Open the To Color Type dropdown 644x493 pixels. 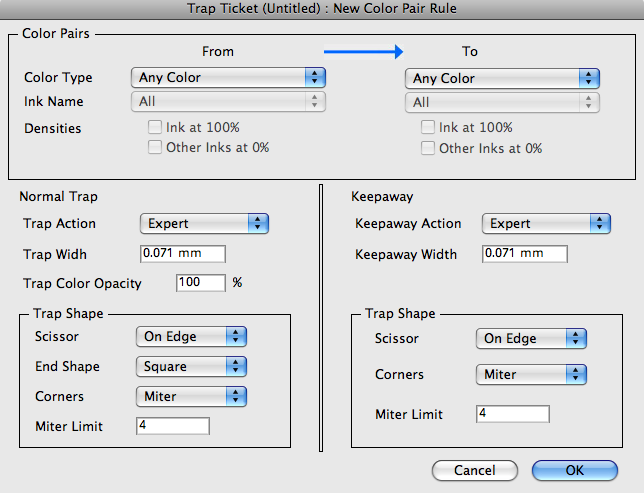(502, 78)
